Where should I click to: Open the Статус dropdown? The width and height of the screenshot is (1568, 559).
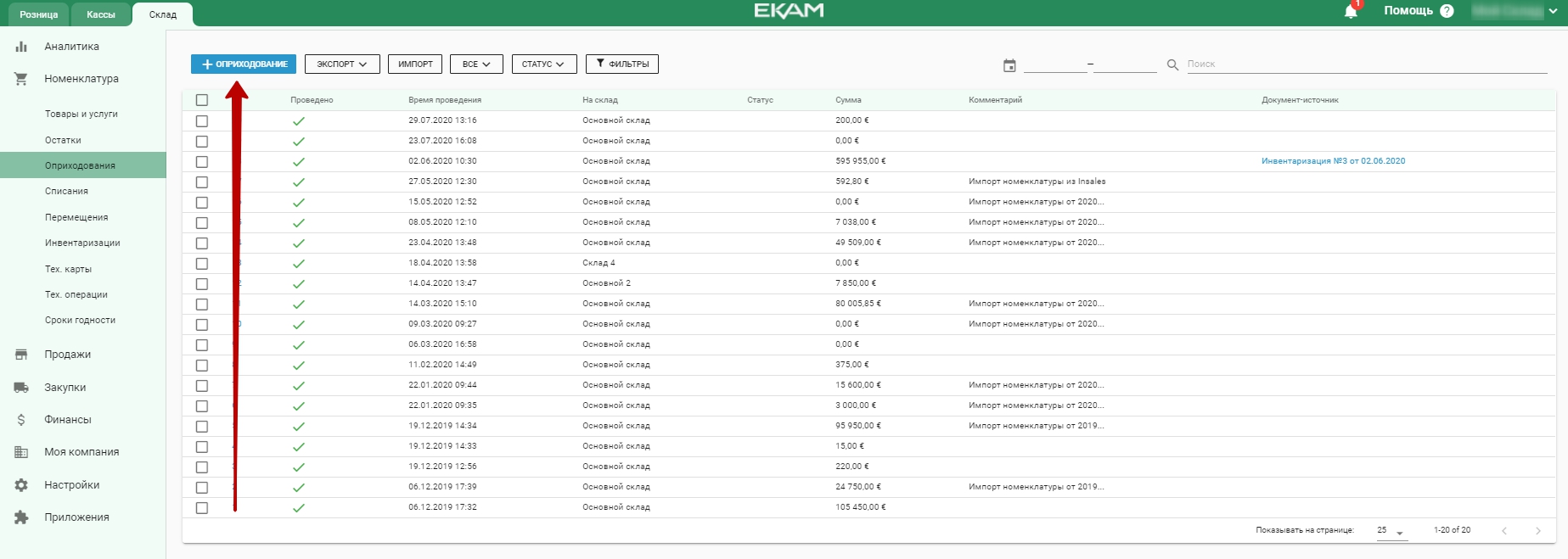(x=544, y=64)
